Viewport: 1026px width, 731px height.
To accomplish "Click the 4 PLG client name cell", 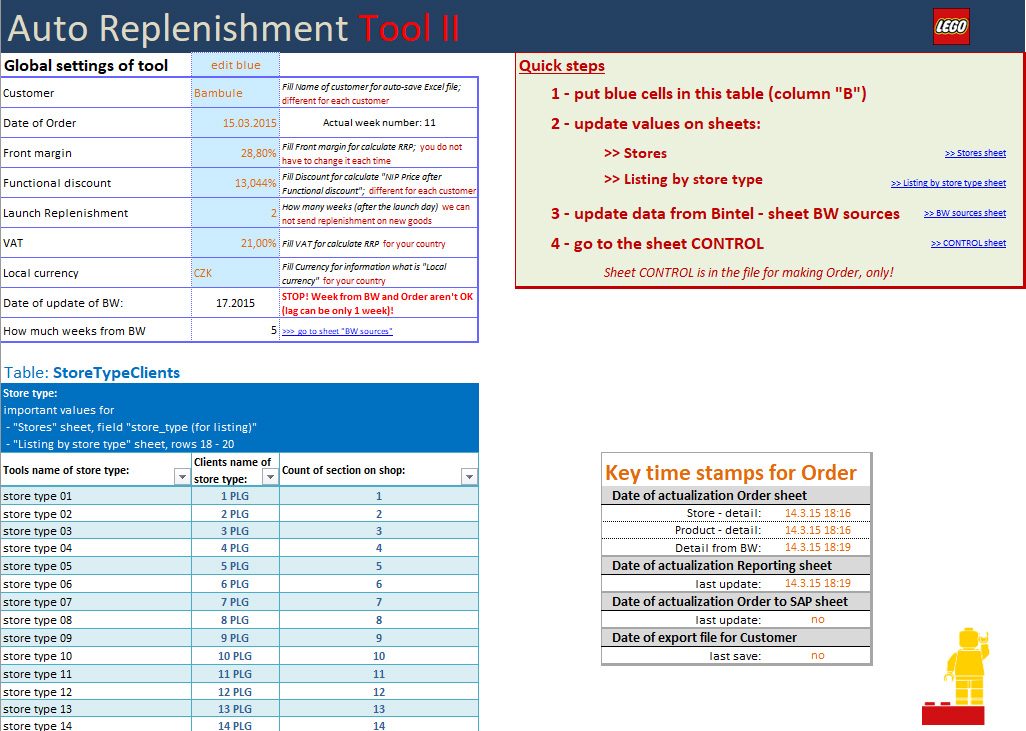I will pos(235,548).
